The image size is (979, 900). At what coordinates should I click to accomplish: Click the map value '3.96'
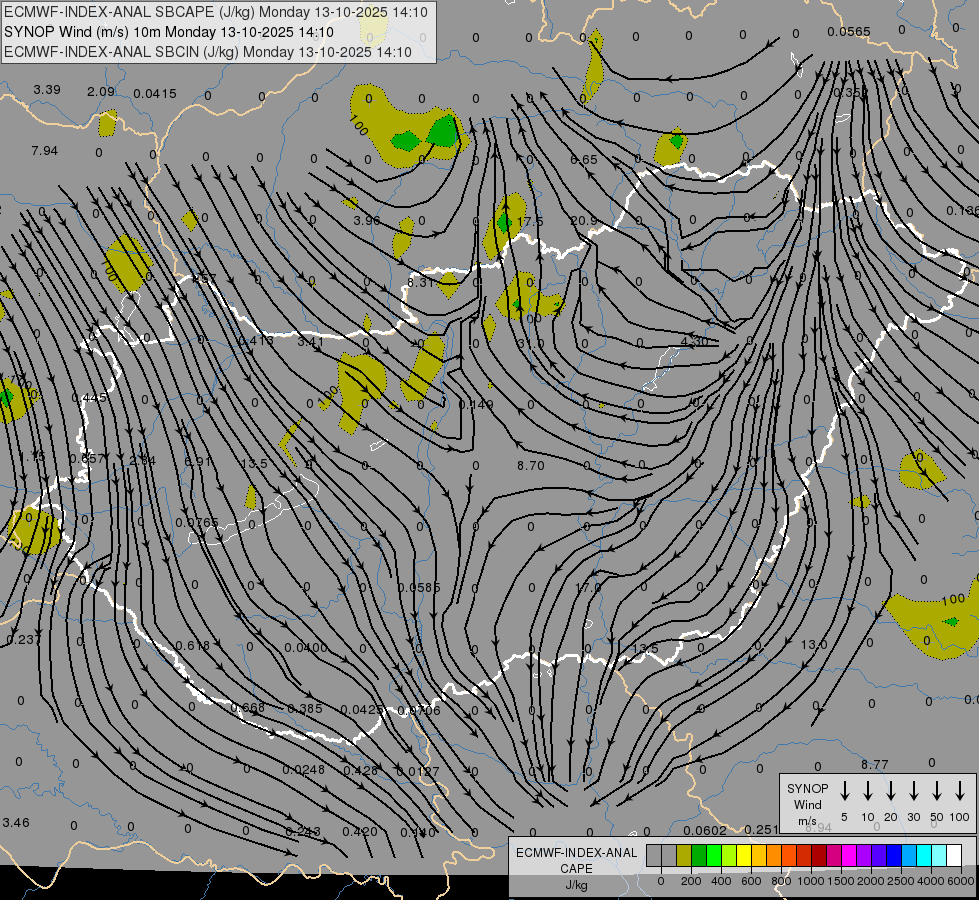tap(367, 220)
